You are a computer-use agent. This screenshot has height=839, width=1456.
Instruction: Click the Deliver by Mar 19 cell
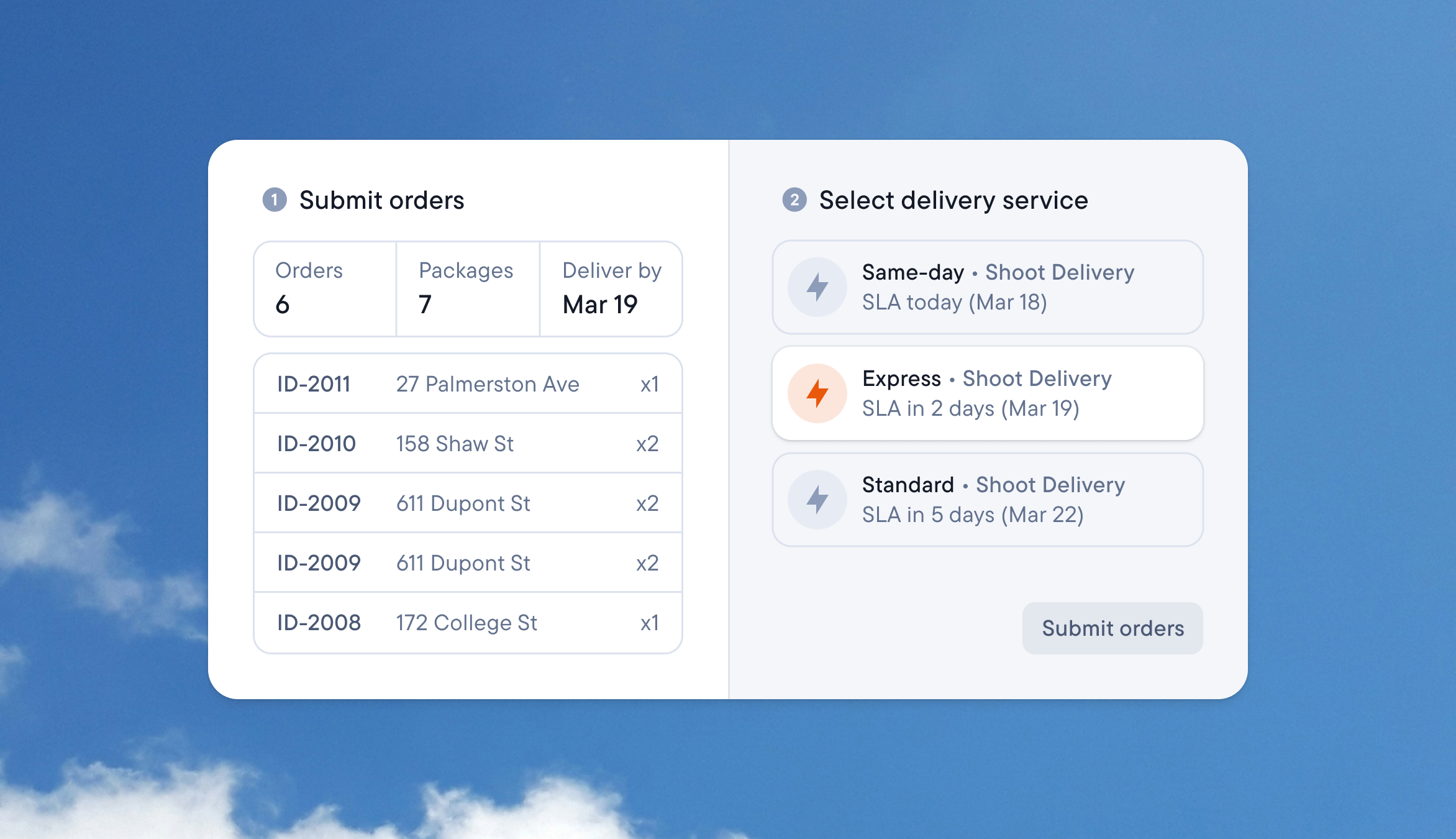(611, 289)
